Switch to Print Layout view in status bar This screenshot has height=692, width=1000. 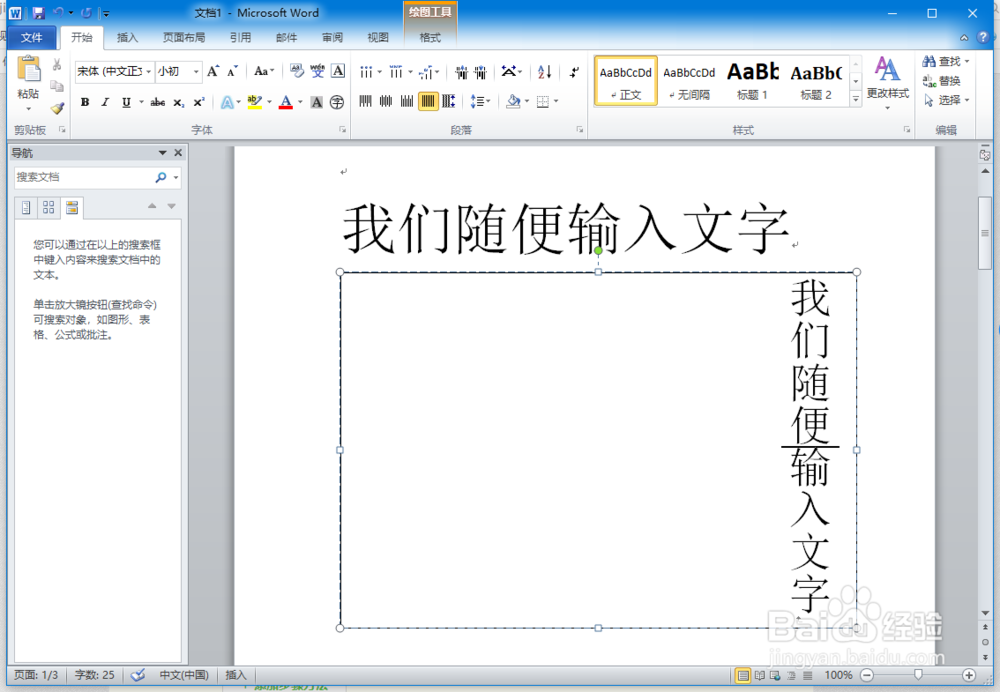[742, 675]
